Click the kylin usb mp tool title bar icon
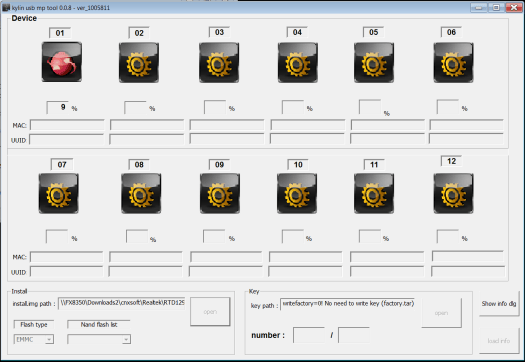 [6, 7]
